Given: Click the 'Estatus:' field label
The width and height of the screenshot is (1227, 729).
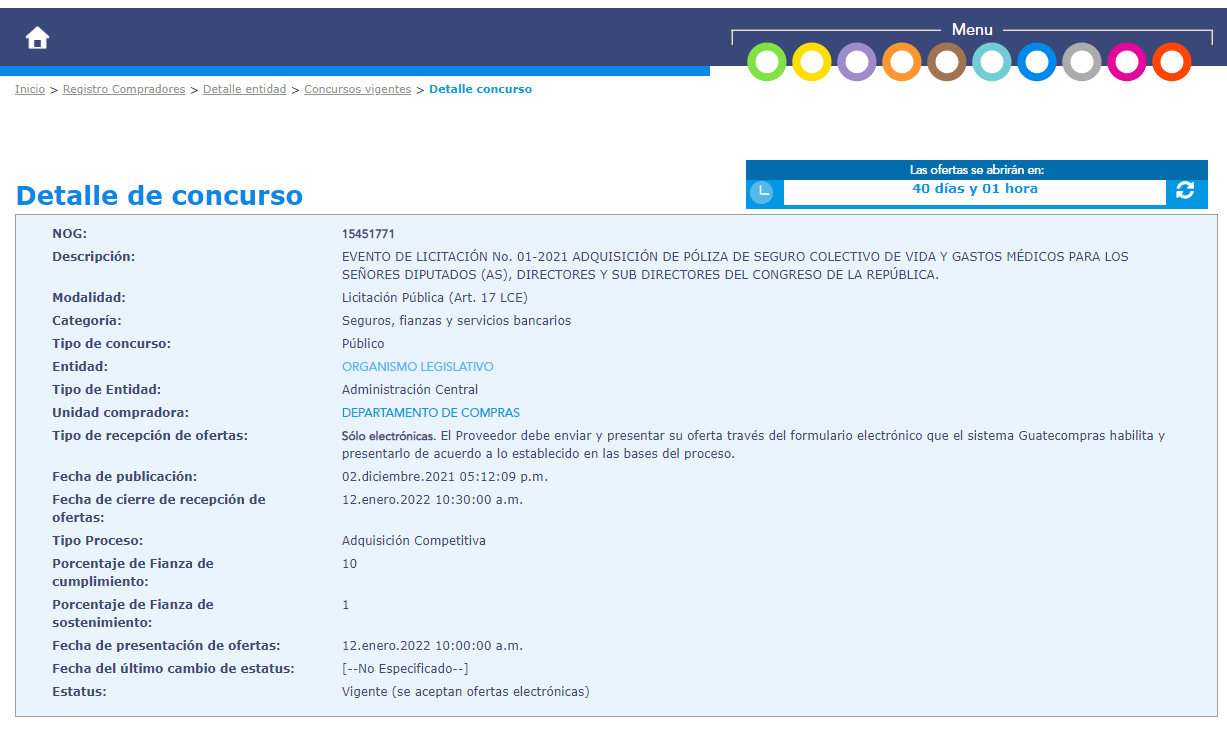Looking at the screenshot, I should point(79,692).
